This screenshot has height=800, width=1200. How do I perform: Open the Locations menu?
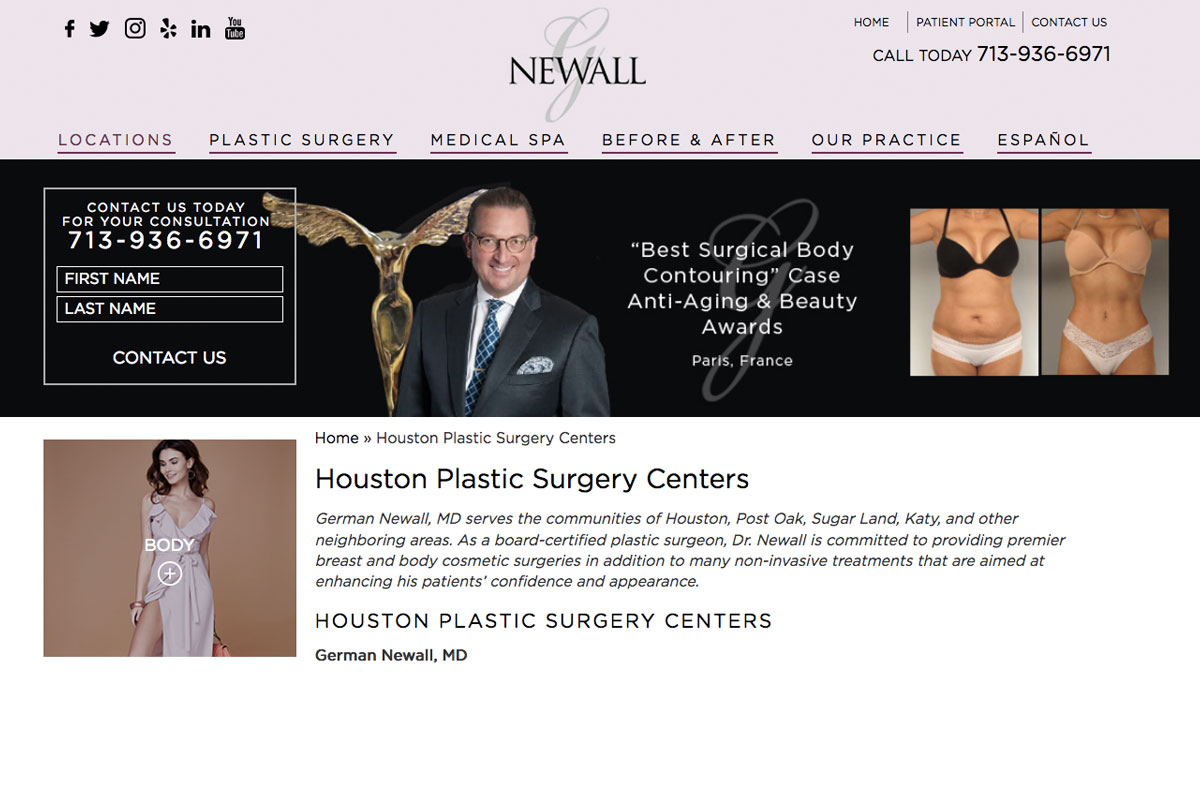[116, 140]
